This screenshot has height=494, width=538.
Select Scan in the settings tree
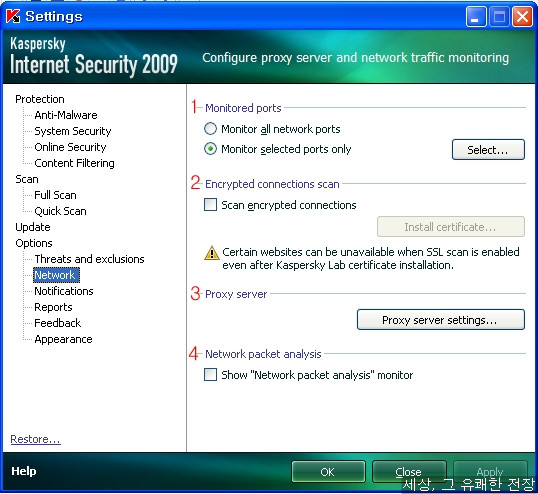27,179
